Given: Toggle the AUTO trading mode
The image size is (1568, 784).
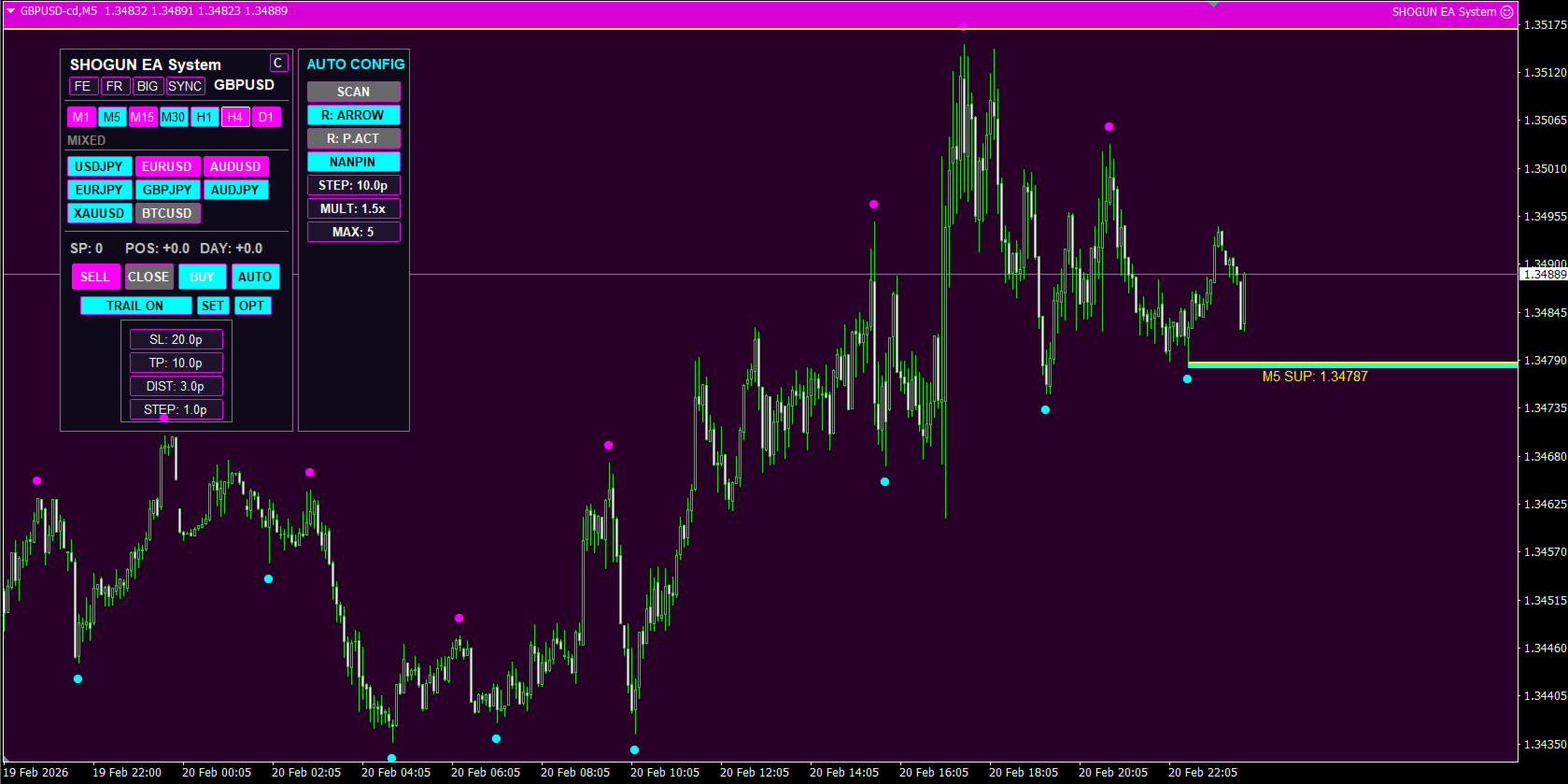Looking at the screenshot, I should click(x=255, y=277).
